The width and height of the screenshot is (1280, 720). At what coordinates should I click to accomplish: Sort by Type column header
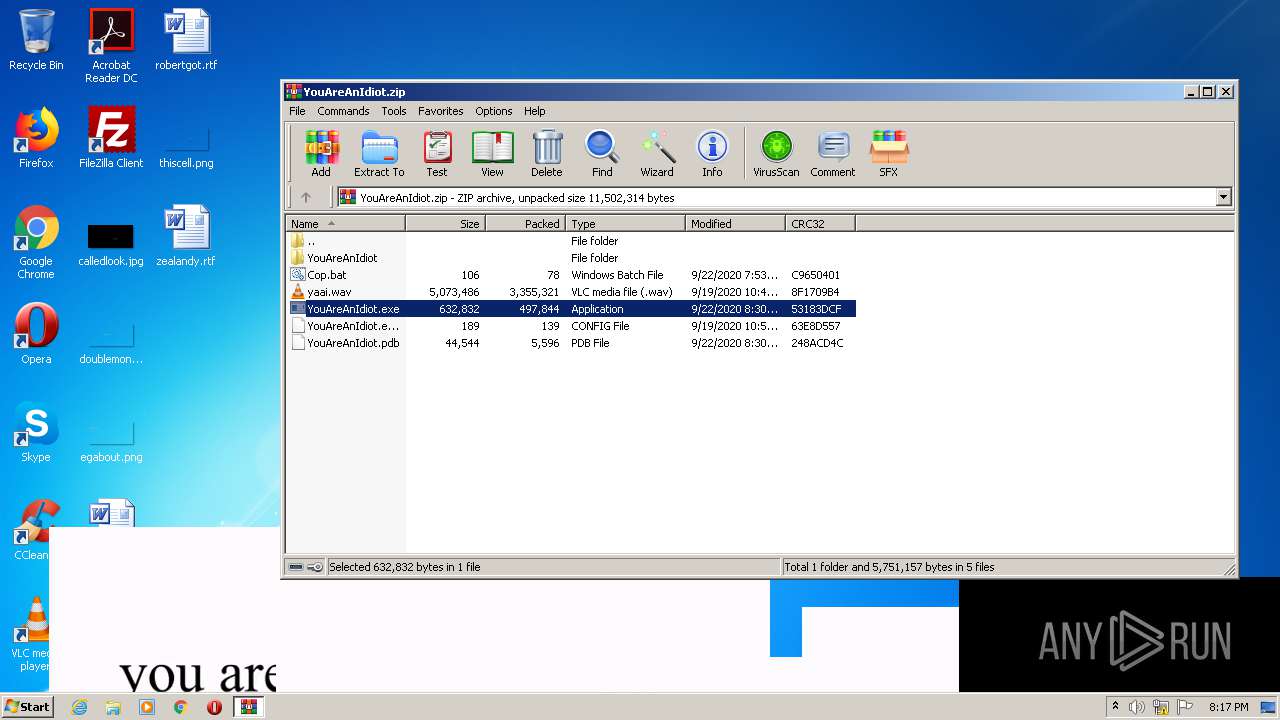click(626, 224)
